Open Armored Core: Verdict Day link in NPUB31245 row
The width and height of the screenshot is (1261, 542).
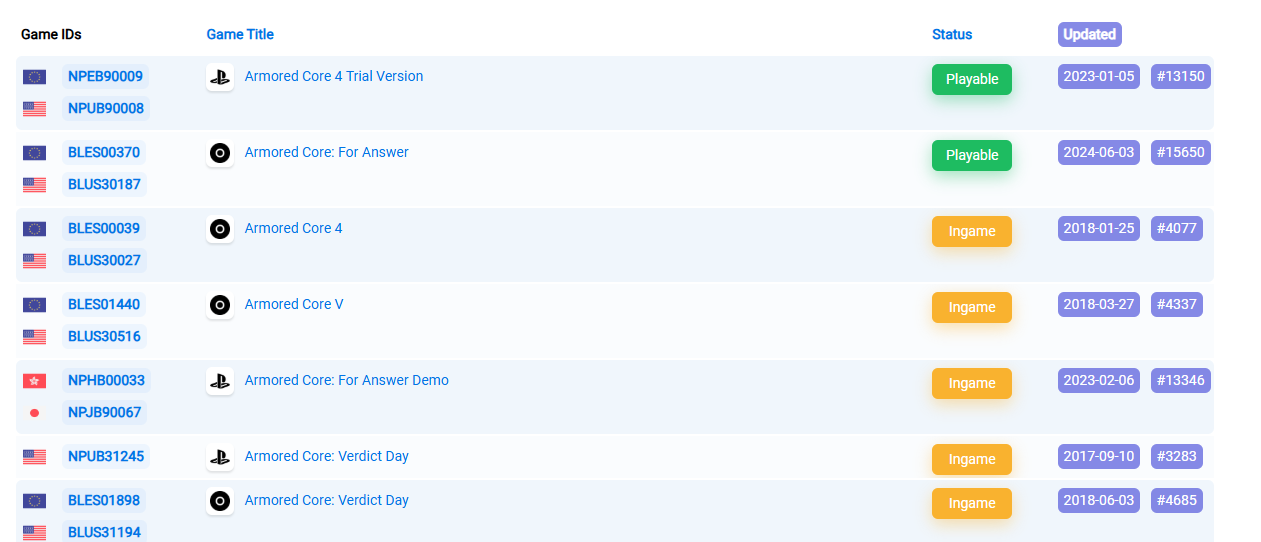tap(327, 456)
